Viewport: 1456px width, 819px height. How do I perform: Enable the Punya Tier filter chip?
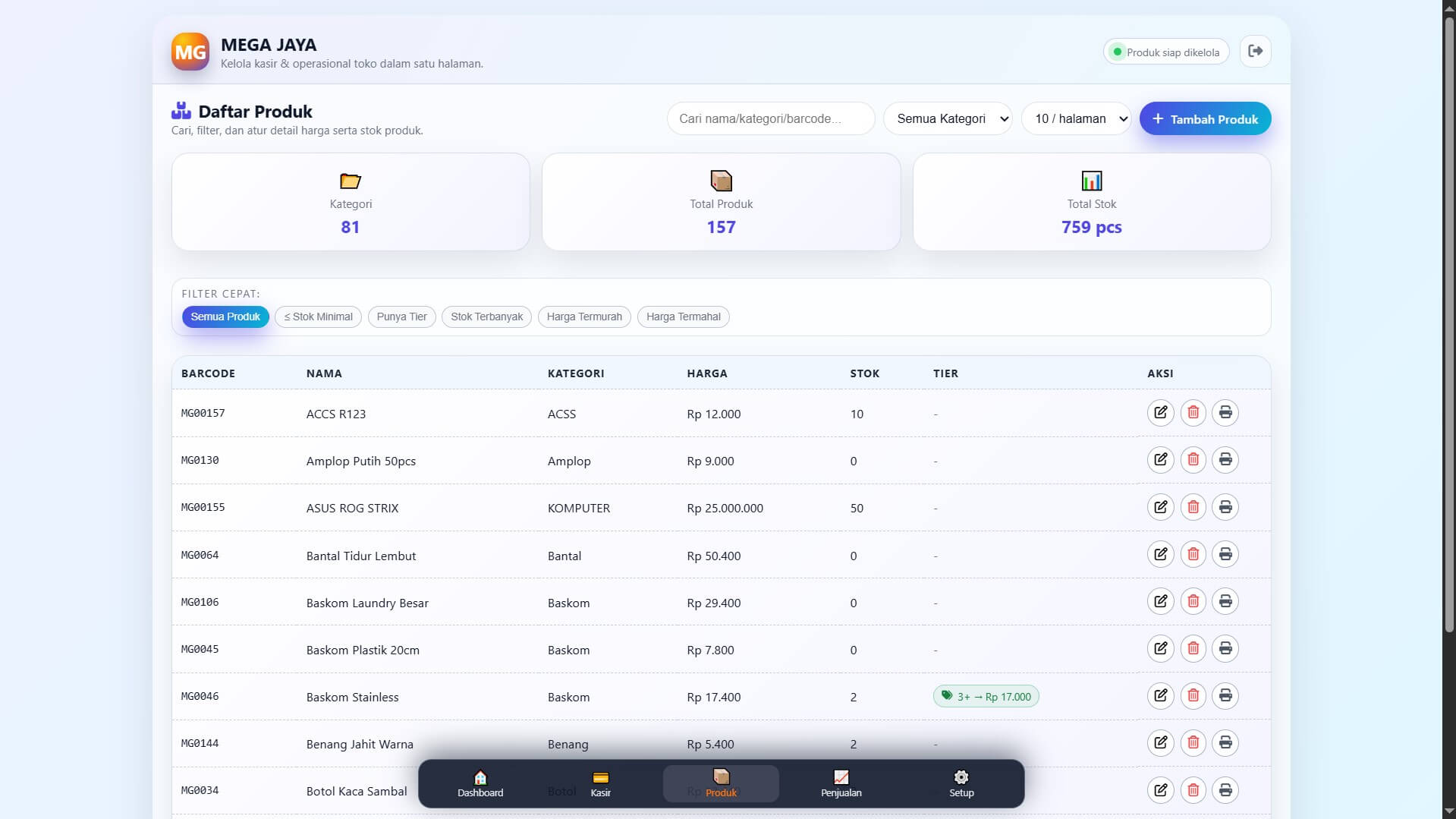click(x=401, y=317)
